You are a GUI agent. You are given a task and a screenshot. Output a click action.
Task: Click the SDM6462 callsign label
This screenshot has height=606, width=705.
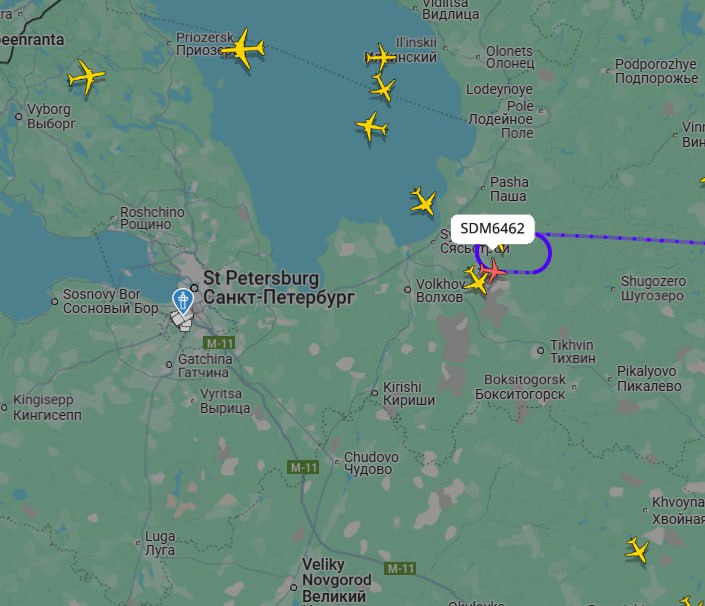click(492, 228)
